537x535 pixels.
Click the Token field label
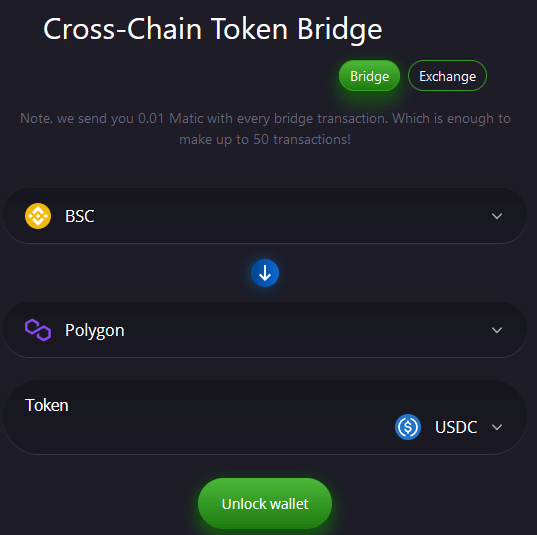47,405
